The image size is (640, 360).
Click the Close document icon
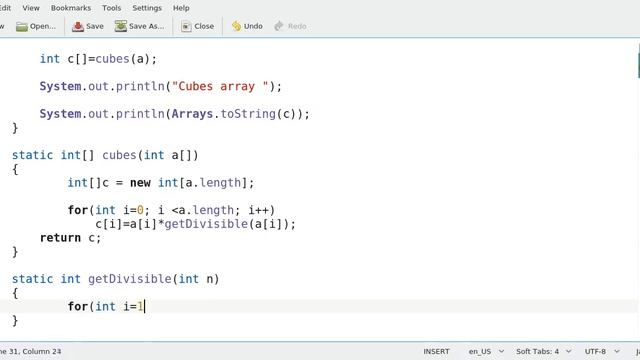tap(186, 27)
